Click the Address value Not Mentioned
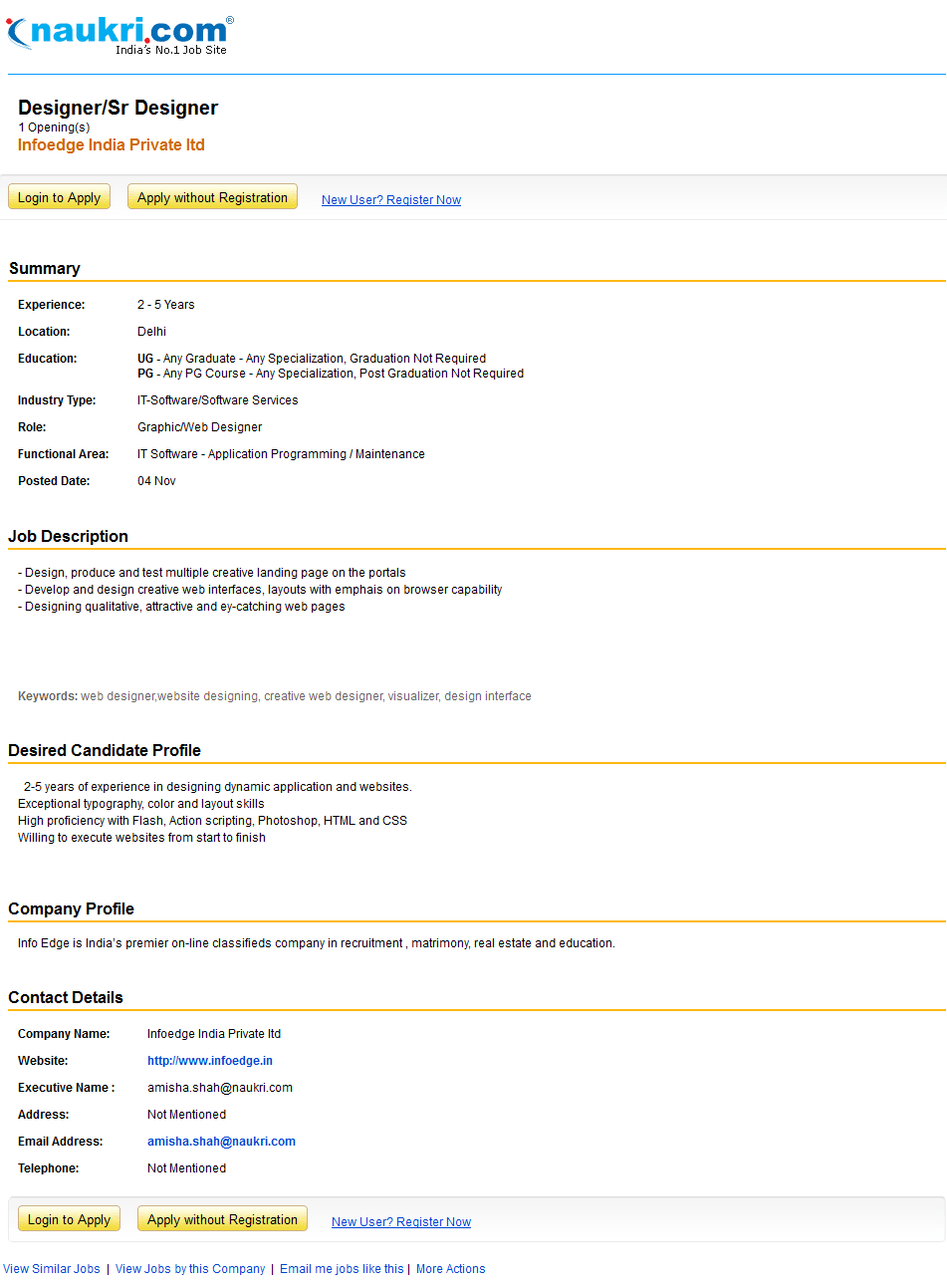The image size is (947, 1288). [x=186, y=1115]
